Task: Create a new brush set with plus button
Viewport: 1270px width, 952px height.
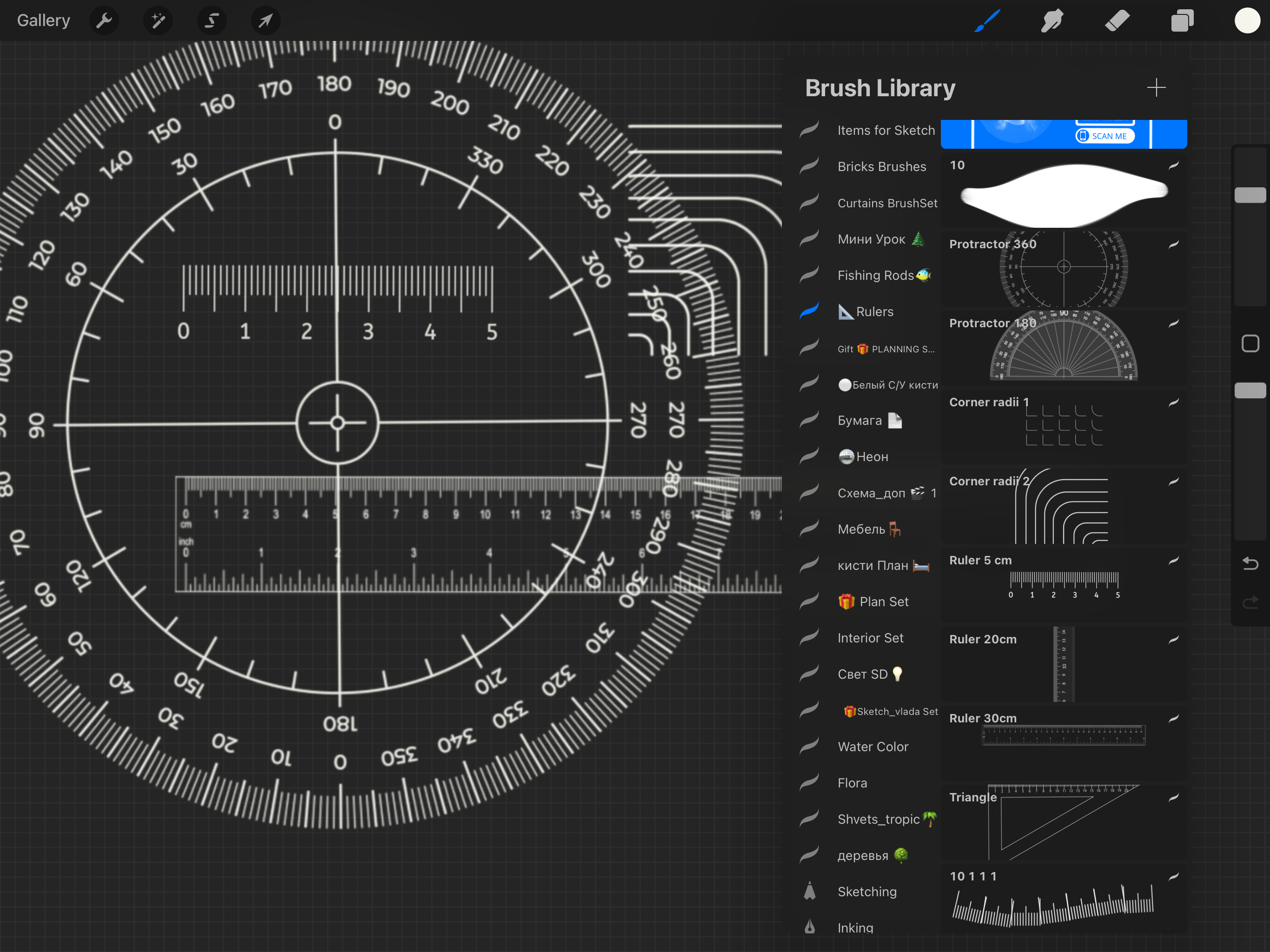Action: [1157, 87]
